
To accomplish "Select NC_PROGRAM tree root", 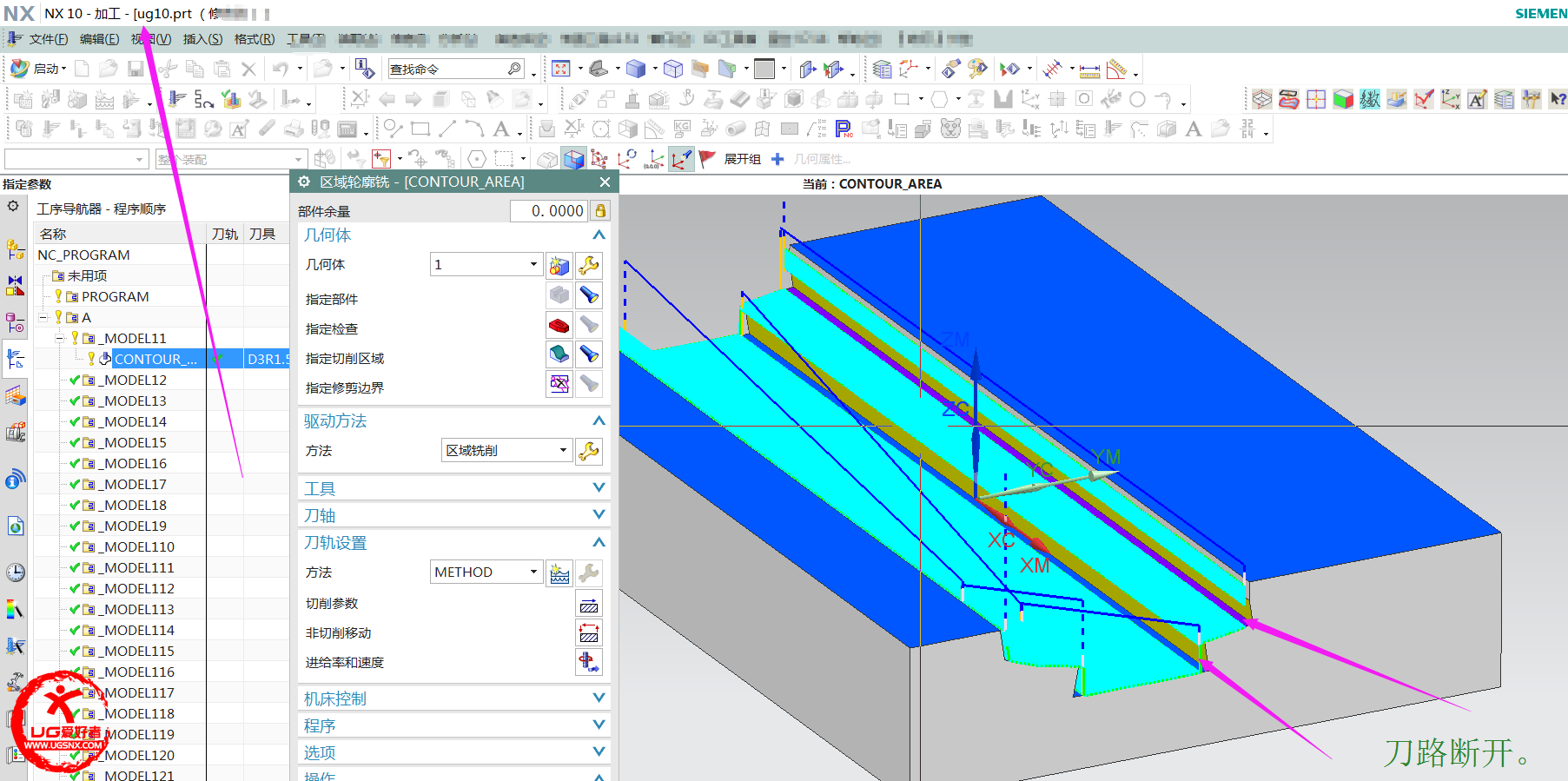I will tap(83, 255).
